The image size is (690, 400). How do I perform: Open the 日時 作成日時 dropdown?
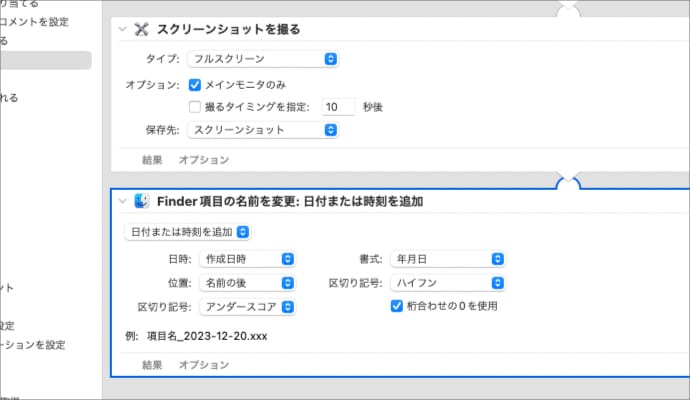pyautogui.click(x=247, y=259)
